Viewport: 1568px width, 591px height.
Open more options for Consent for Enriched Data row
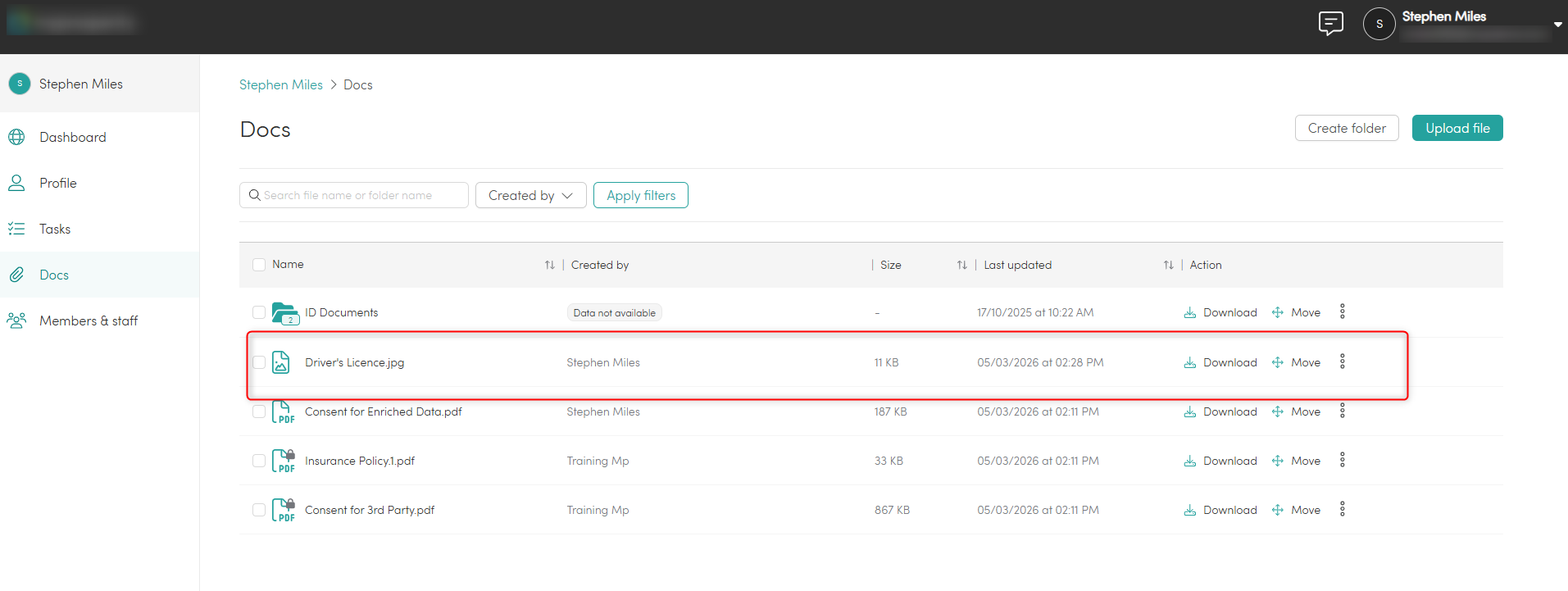(1342, 411)
